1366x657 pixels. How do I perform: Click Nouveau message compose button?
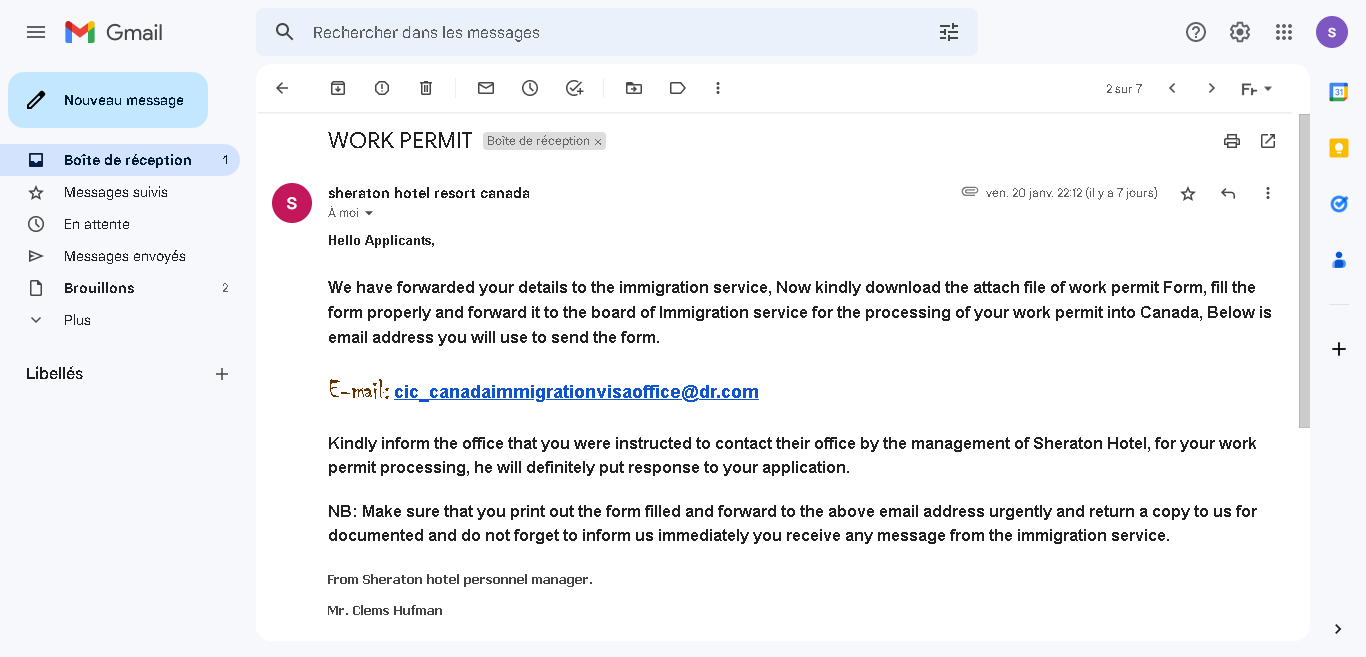108,100
